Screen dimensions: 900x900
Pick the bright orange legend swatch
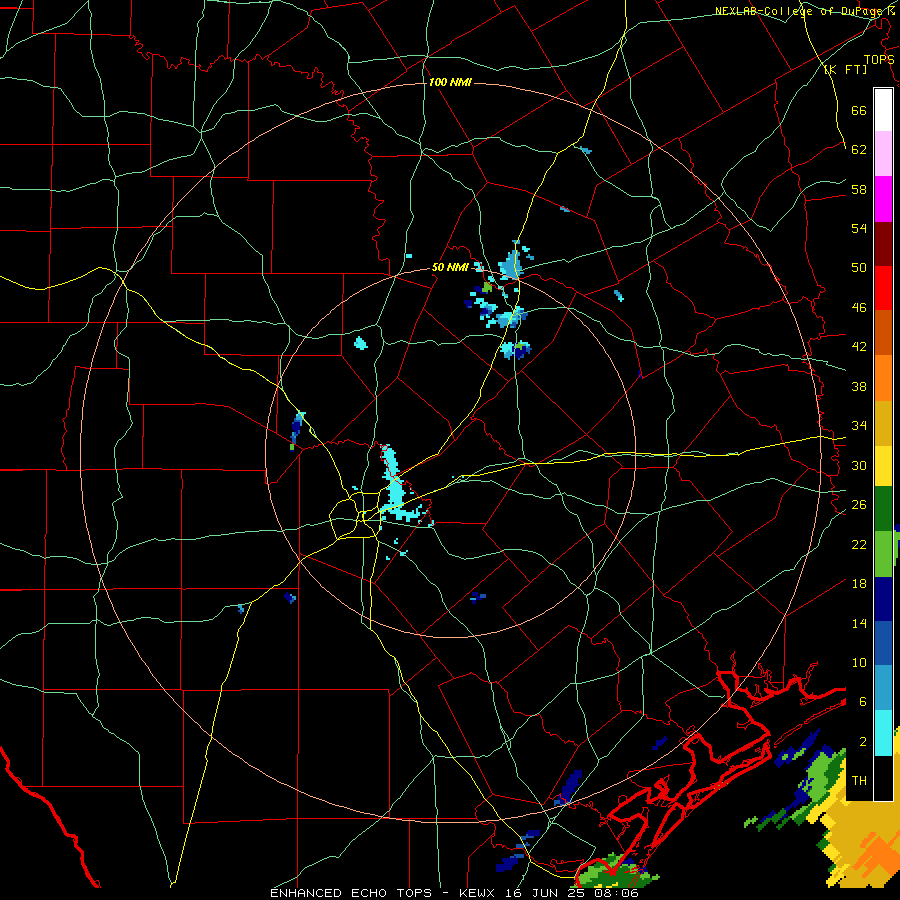pyautogui.click(x=883, y=378)
